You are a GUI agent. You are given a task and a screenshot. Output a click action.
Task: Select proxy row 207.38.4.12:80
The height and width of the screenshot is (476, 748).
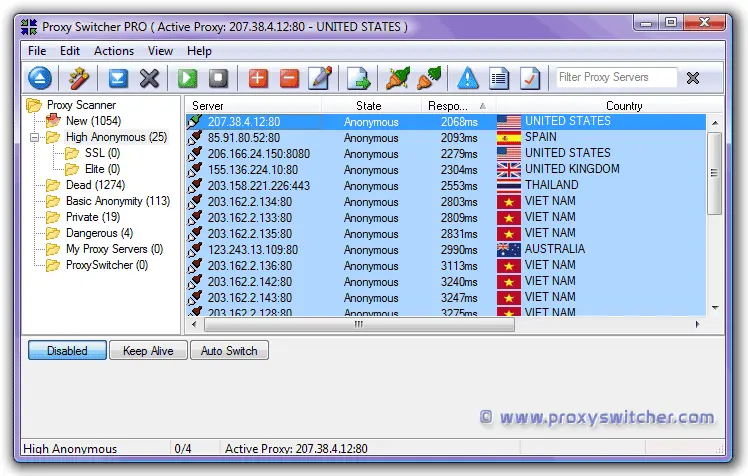446,122
